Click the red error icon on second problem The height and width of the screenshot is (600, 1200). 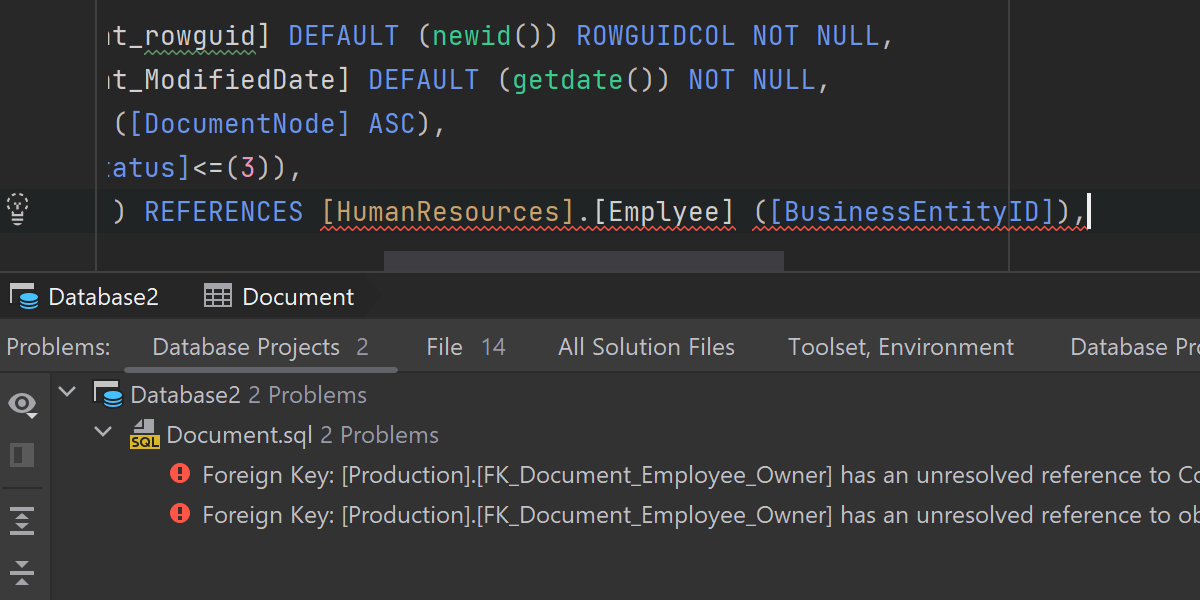(x=180, y=514)
